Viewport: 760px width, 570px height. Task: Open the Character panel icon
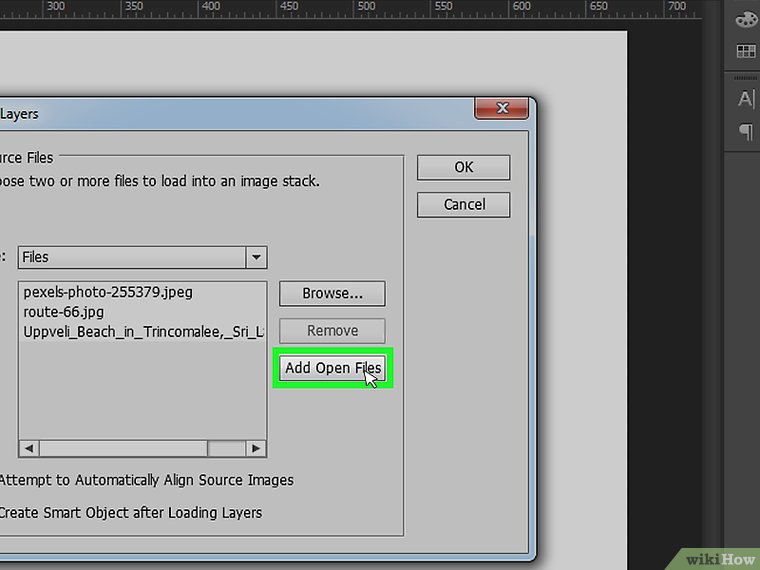745,99
